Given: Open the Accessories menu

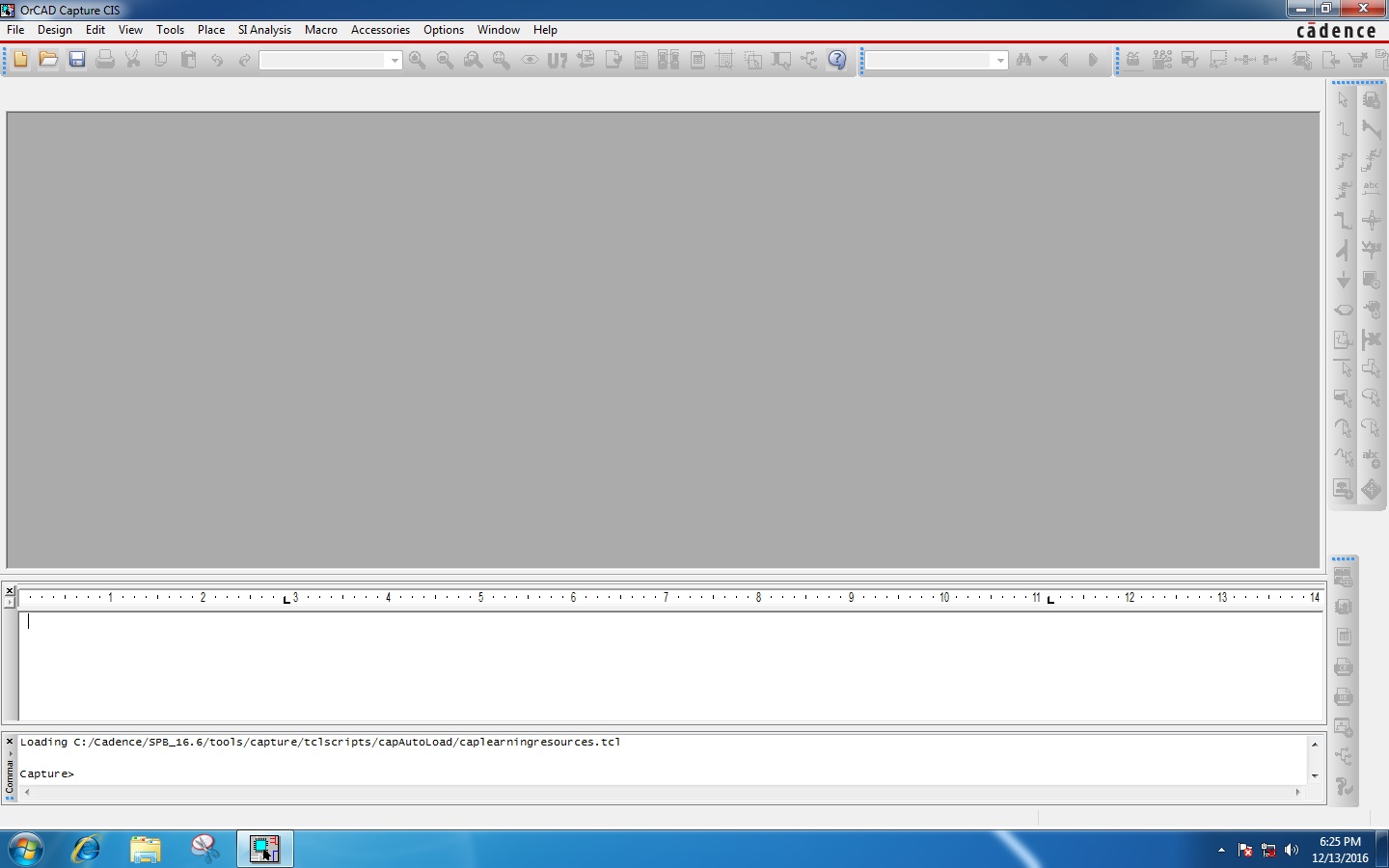Looking at the screenshot, I should pyautogui.click(x=380, y=30).
